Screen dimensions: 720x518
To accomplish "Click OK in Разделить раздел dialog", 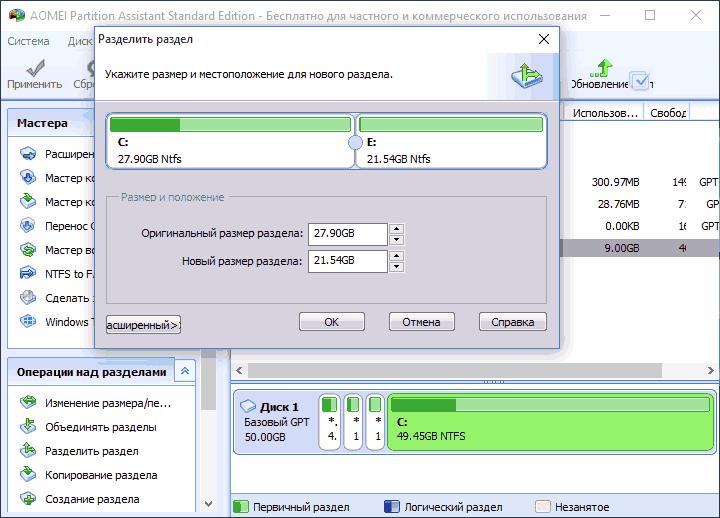I will coord(332,322).
